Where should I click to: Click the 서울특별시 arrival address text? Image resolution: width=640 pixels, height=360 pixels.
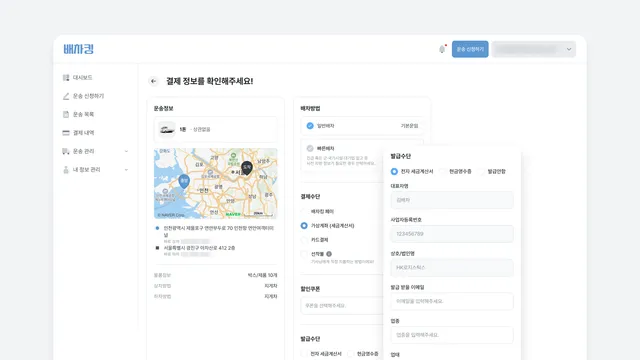[x=199, y=248]
